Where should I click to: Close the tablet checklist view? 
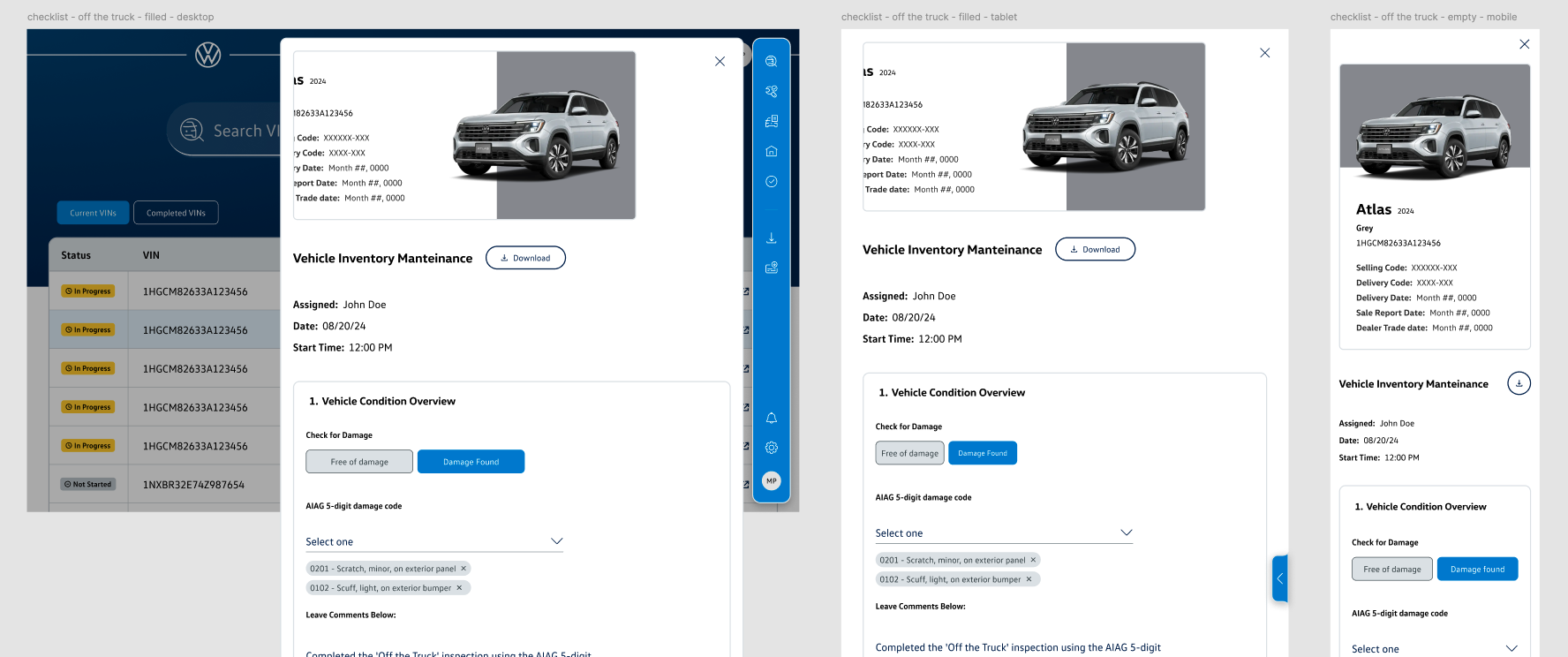coord(1264,53)
